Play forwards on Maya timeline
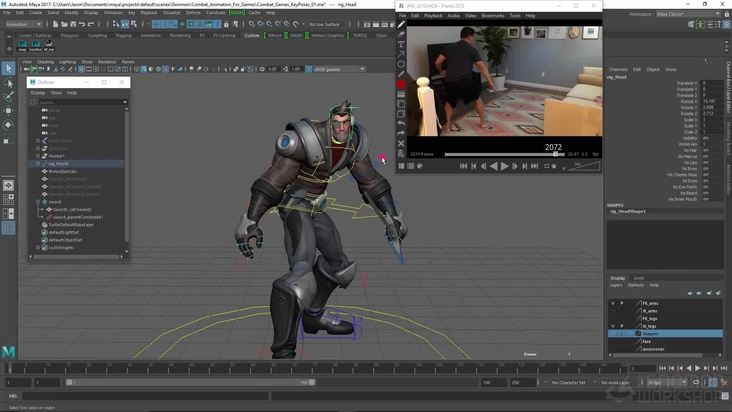The height and width of the screenshot is (412, 732). pos(697,369)
